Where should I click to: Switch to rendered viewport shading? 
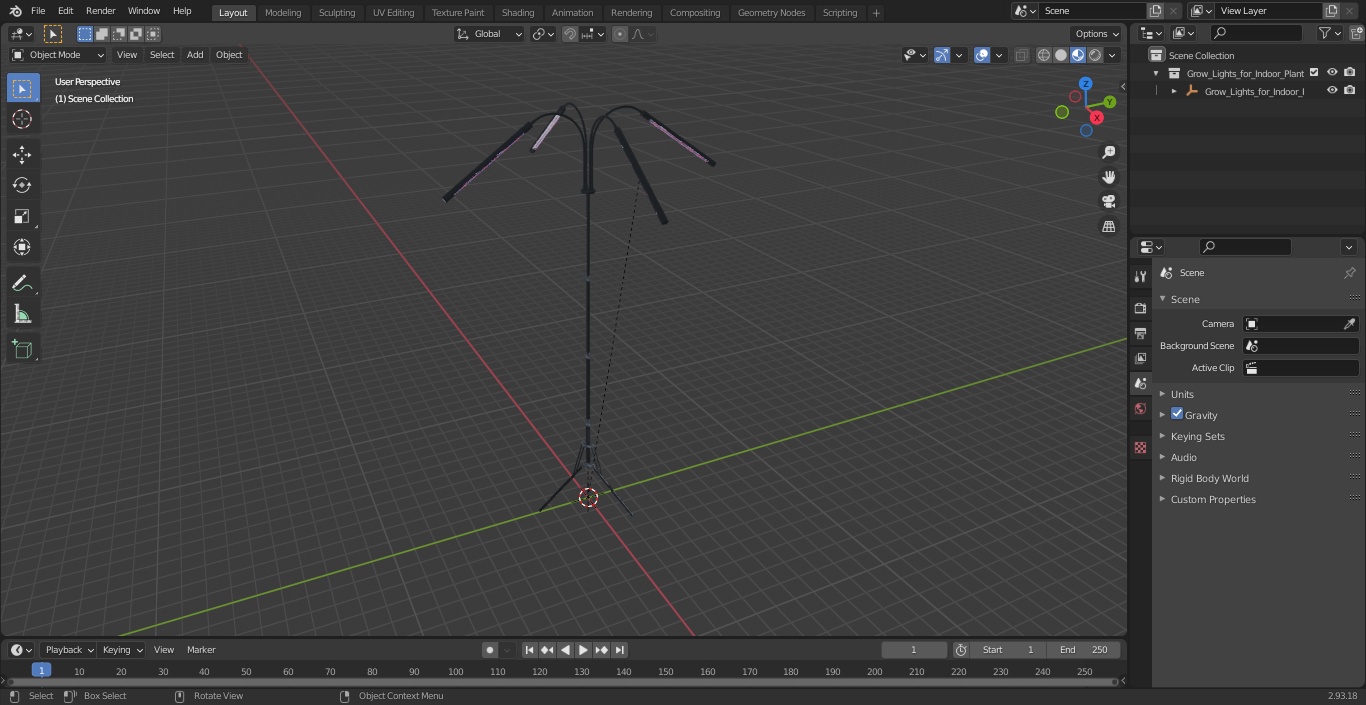[1095, 55]
